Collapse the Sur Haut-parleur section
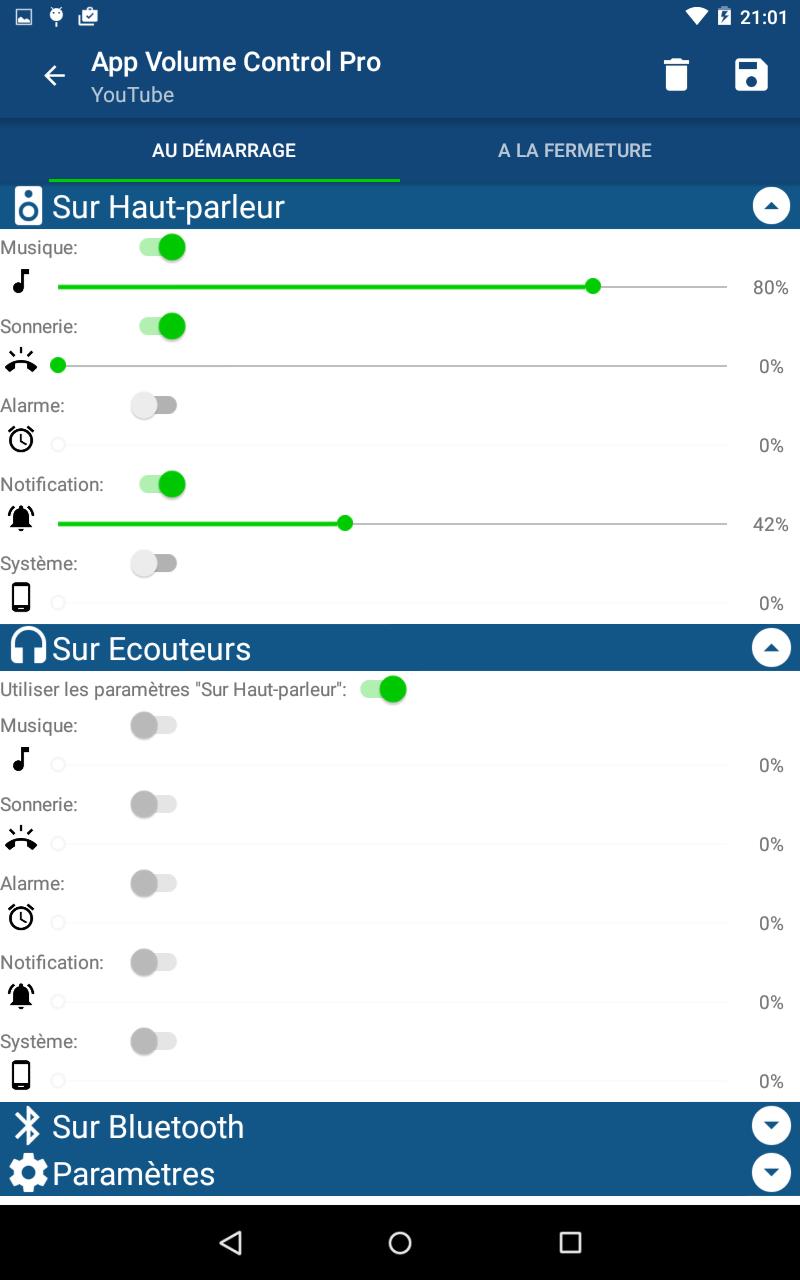This screenshot has height=1280, width=800. point(771,206)
